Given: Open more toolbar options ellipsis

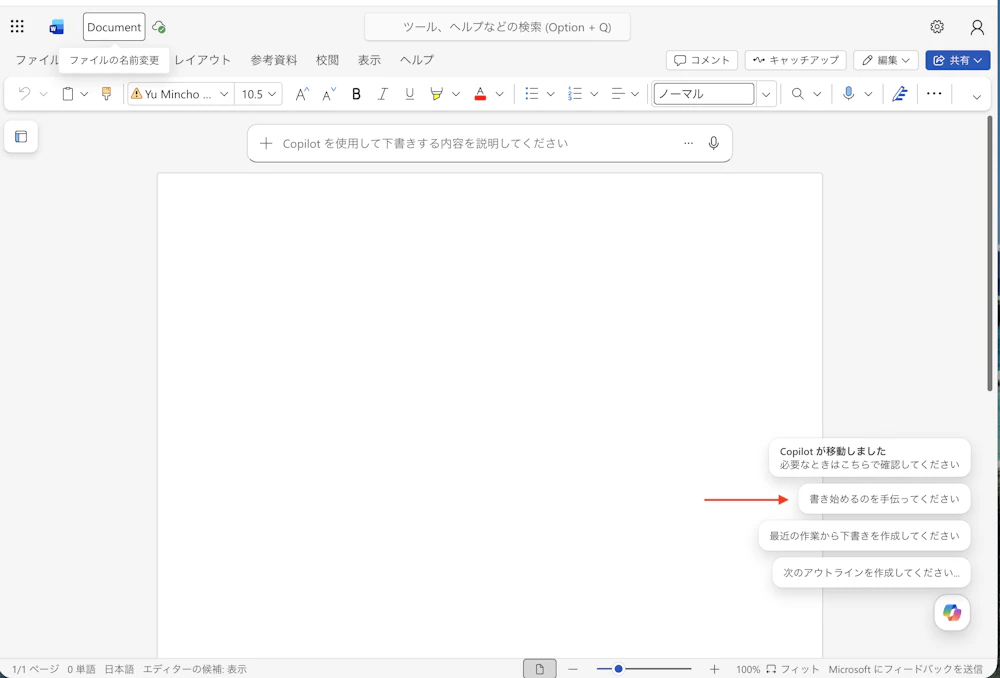Looking at the screenshot, I should pos(934,94).
